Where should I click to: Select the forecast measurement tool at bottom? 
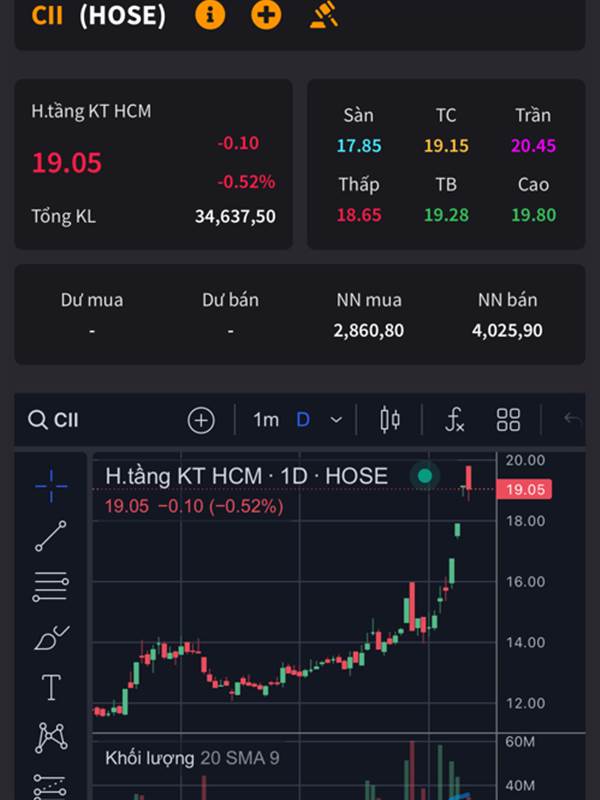coord(50,786)
